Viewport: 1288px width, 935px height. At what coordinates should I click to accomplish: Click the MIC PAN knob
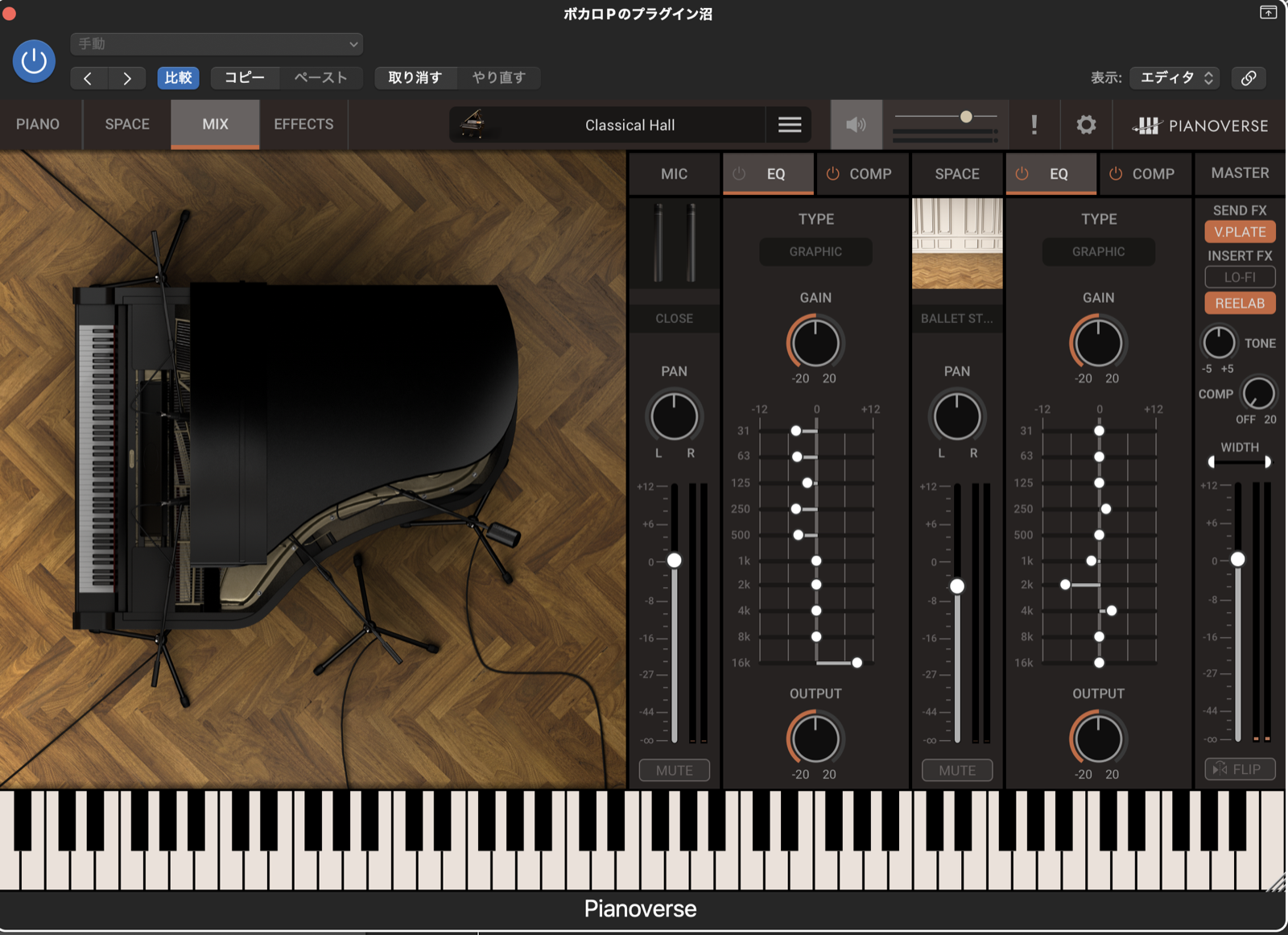[x=675, y=416]
